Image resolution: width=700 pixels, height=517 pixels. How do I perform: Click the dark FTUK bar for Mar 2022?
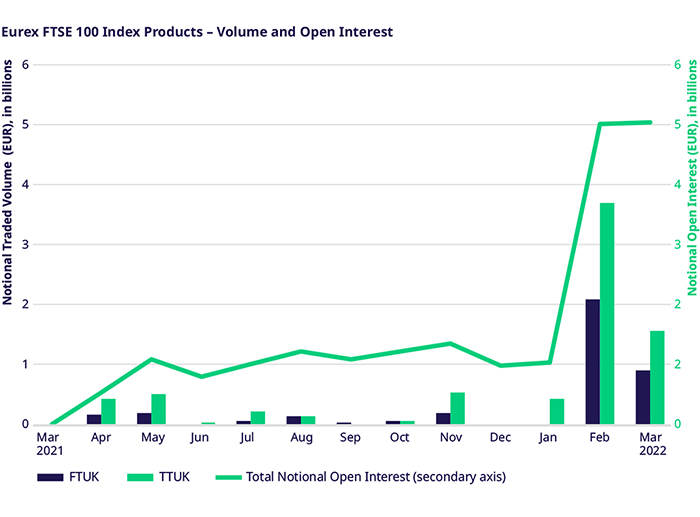[x=642, y=397]
